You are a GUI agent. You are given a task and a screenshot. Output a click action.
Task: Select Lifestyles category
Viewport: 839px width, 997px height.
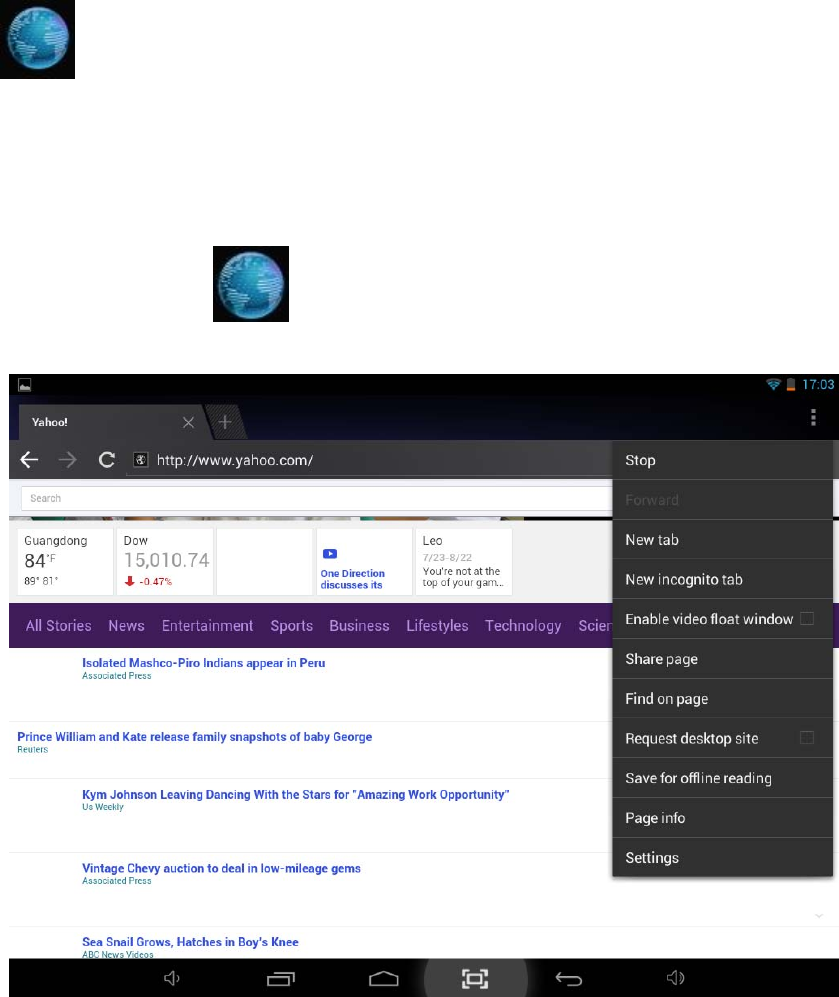click(x=437, y=626)
